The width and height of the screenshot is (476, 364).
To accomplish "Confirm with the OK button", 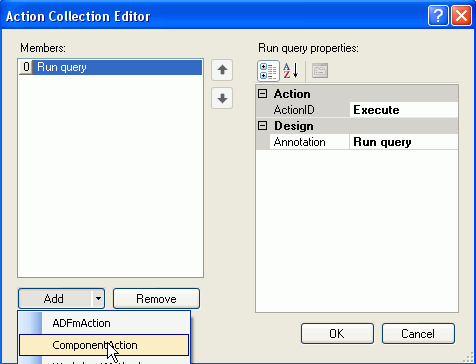I will click(337, 333).
